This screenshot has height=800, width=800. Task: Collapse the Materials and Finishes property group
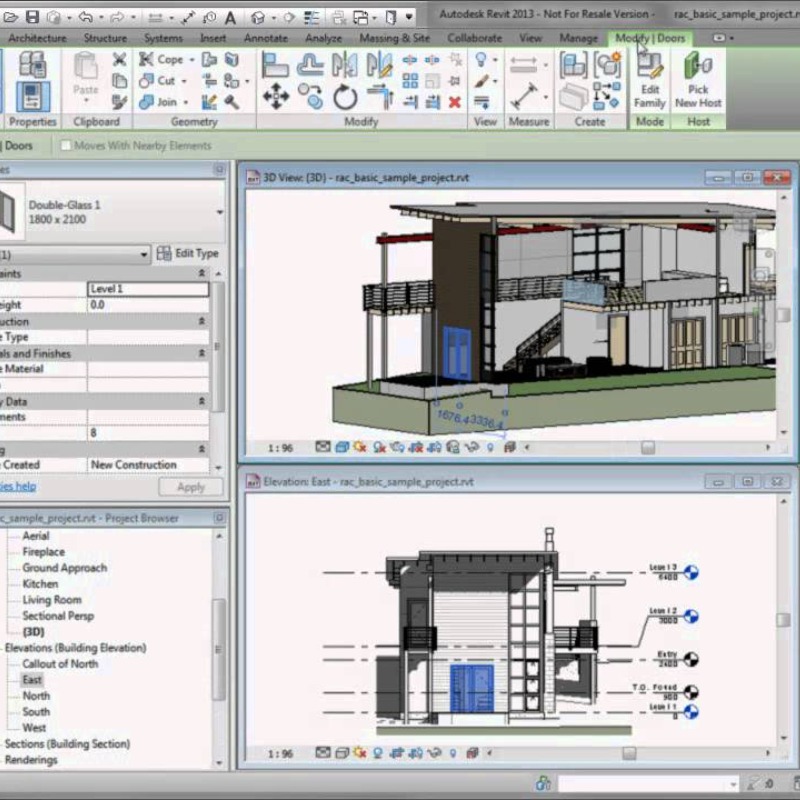[x=202, y=353]
